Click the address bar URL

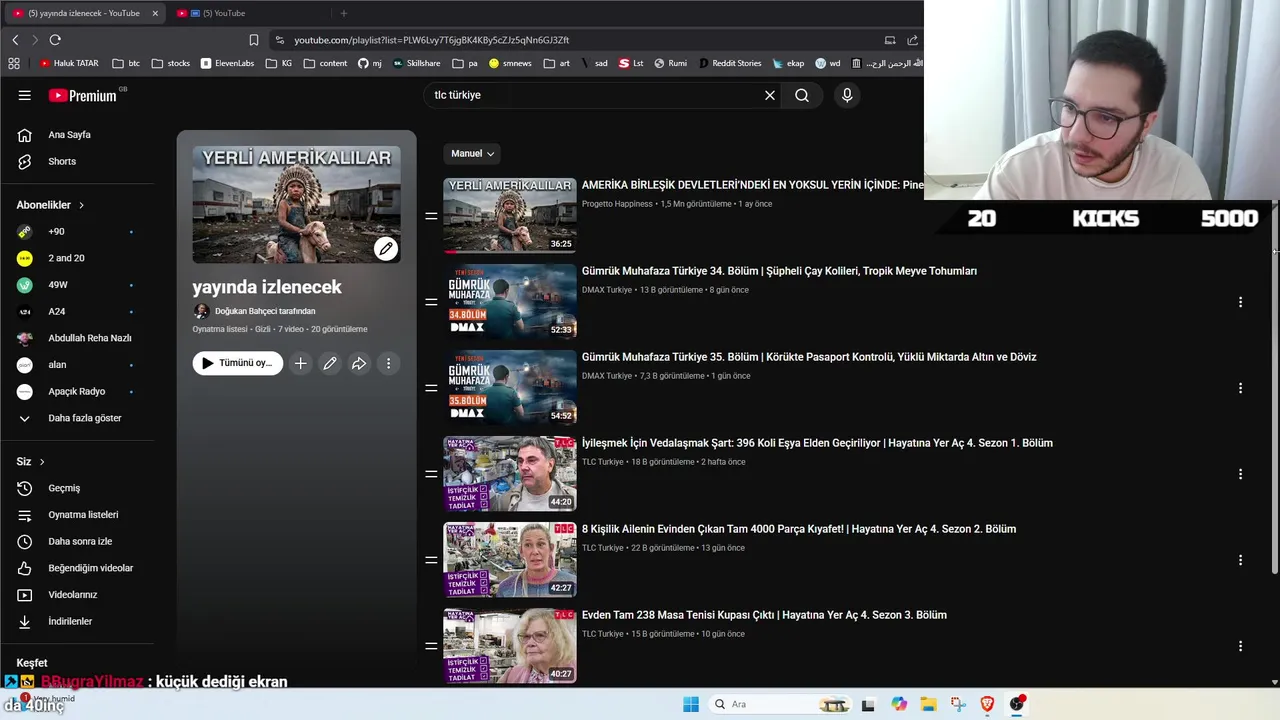pos(431,40)
